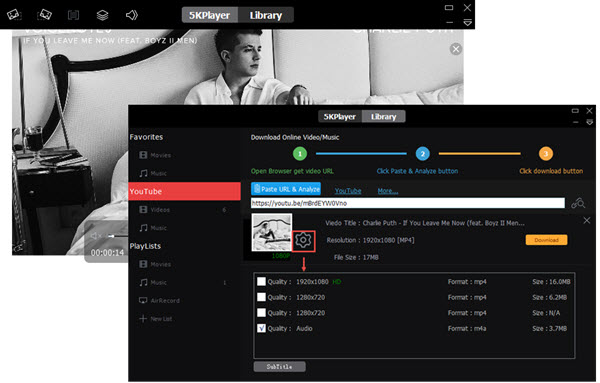The image size is (600, 383).
Task: Click the video URL input field
Action: (408, 203)
